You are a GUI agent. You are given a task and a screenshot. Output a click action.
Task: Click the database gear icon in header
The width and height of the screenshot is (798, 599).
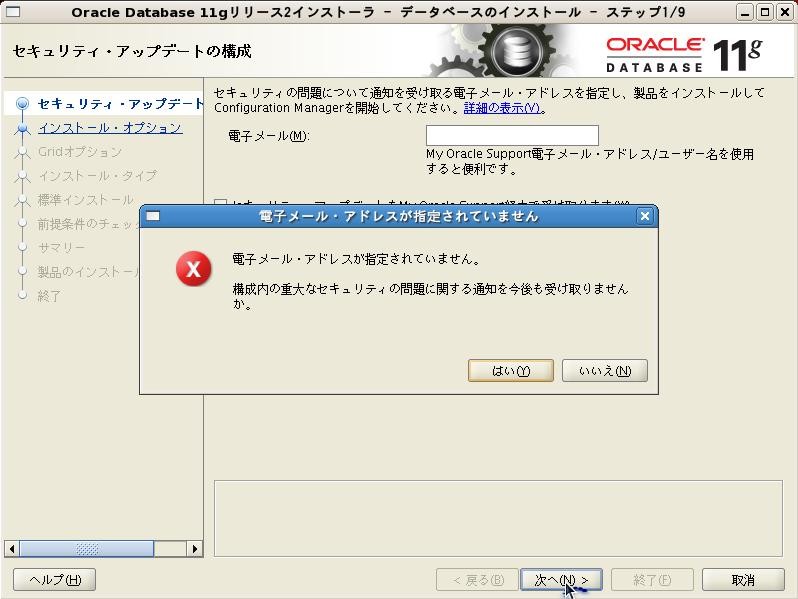(x=517, y=51)
